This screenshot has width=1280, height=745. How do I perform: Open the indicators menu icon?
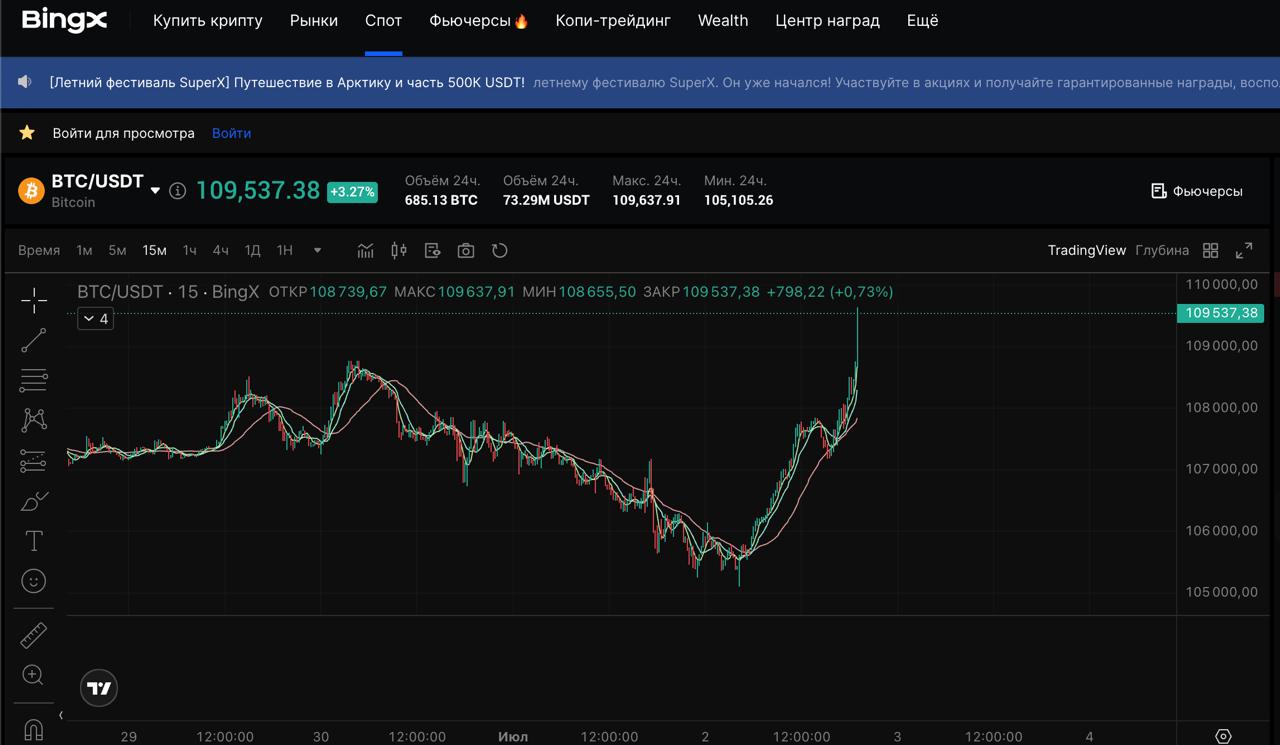pos(366,250)
